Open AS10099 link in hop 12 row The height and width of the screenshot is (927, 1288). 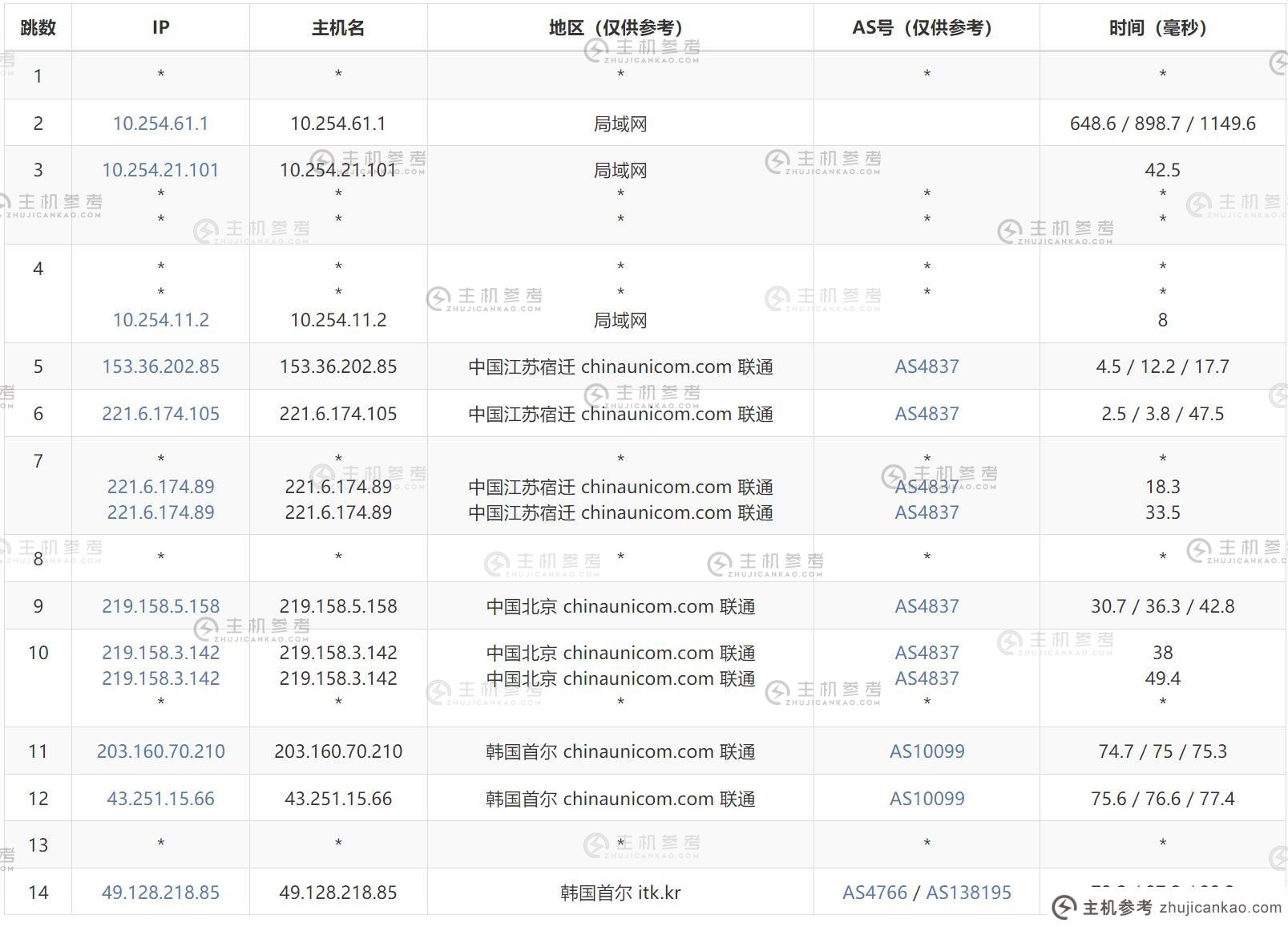click(927, 799)
